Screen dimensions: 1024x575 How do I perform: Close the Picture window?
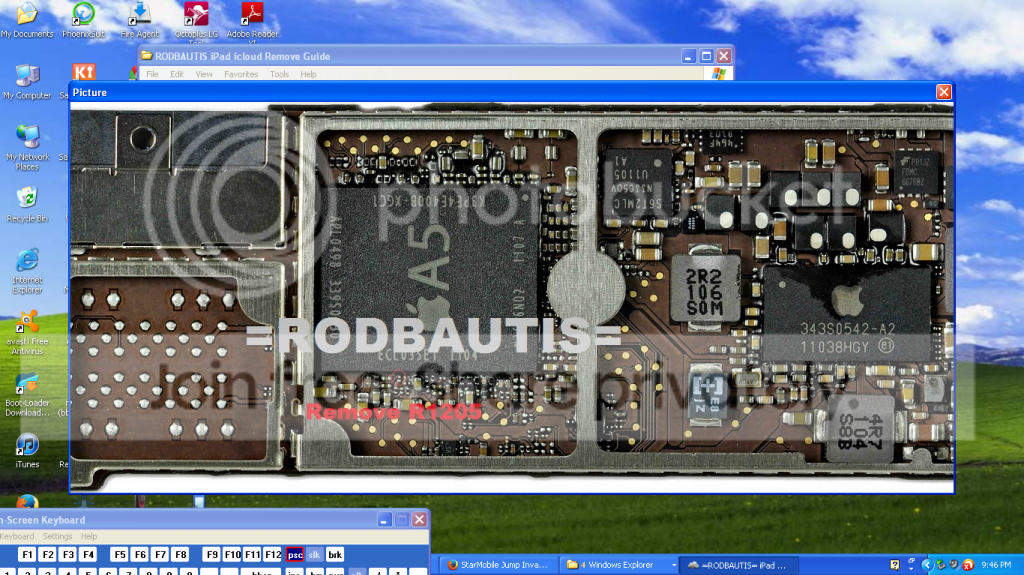click(943, 92)
